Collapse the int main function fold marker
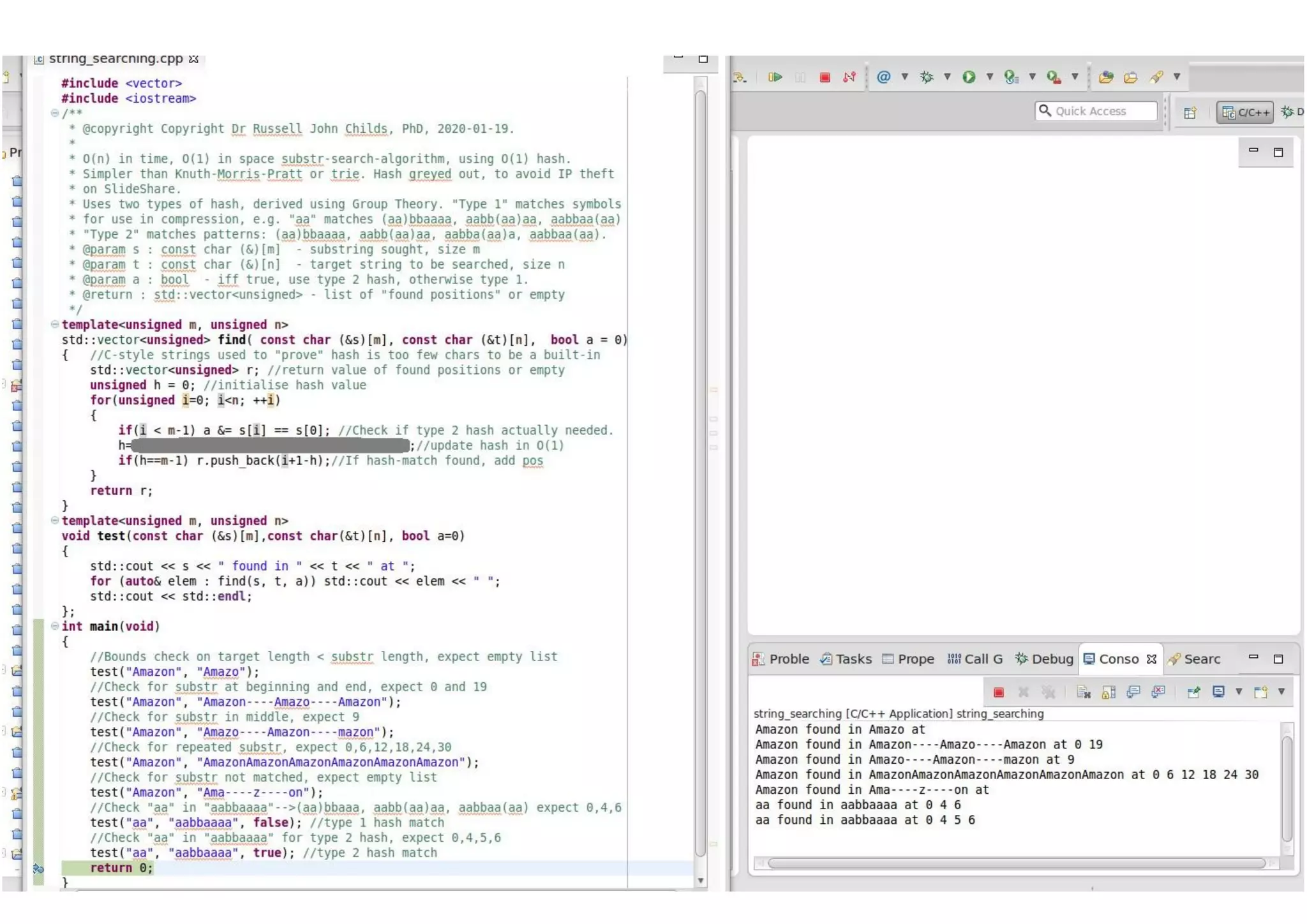Viewport: 1307px width, 924px height. pos(55,626)
